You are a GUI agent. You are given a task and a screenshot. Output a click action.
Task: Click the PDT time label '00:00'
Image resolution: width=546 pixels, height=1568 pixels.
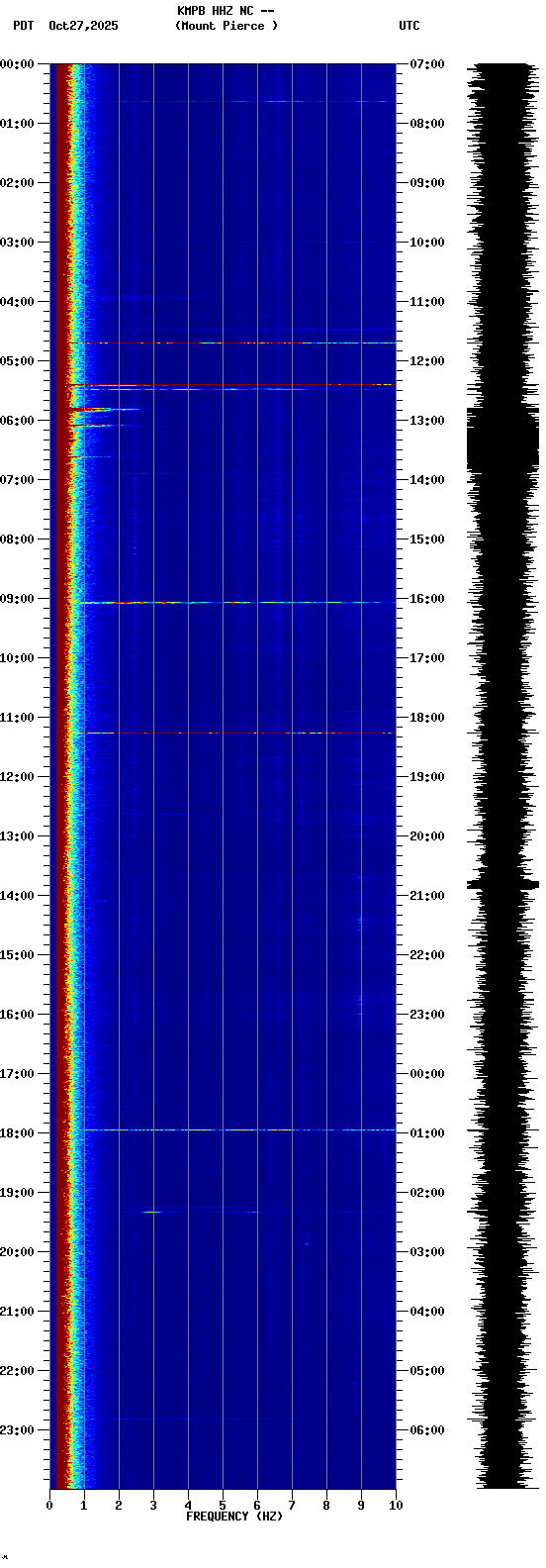(x=18, y=64)
